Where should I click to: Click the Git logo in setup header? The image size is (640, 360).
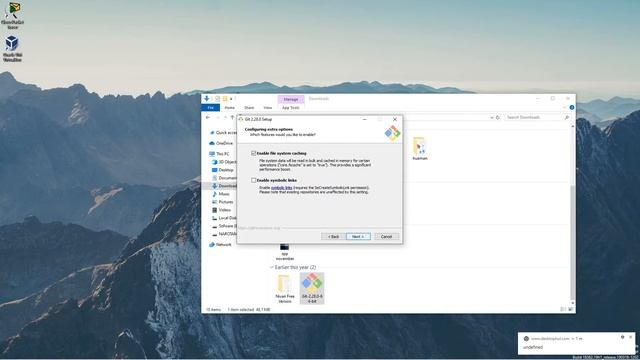392,133
